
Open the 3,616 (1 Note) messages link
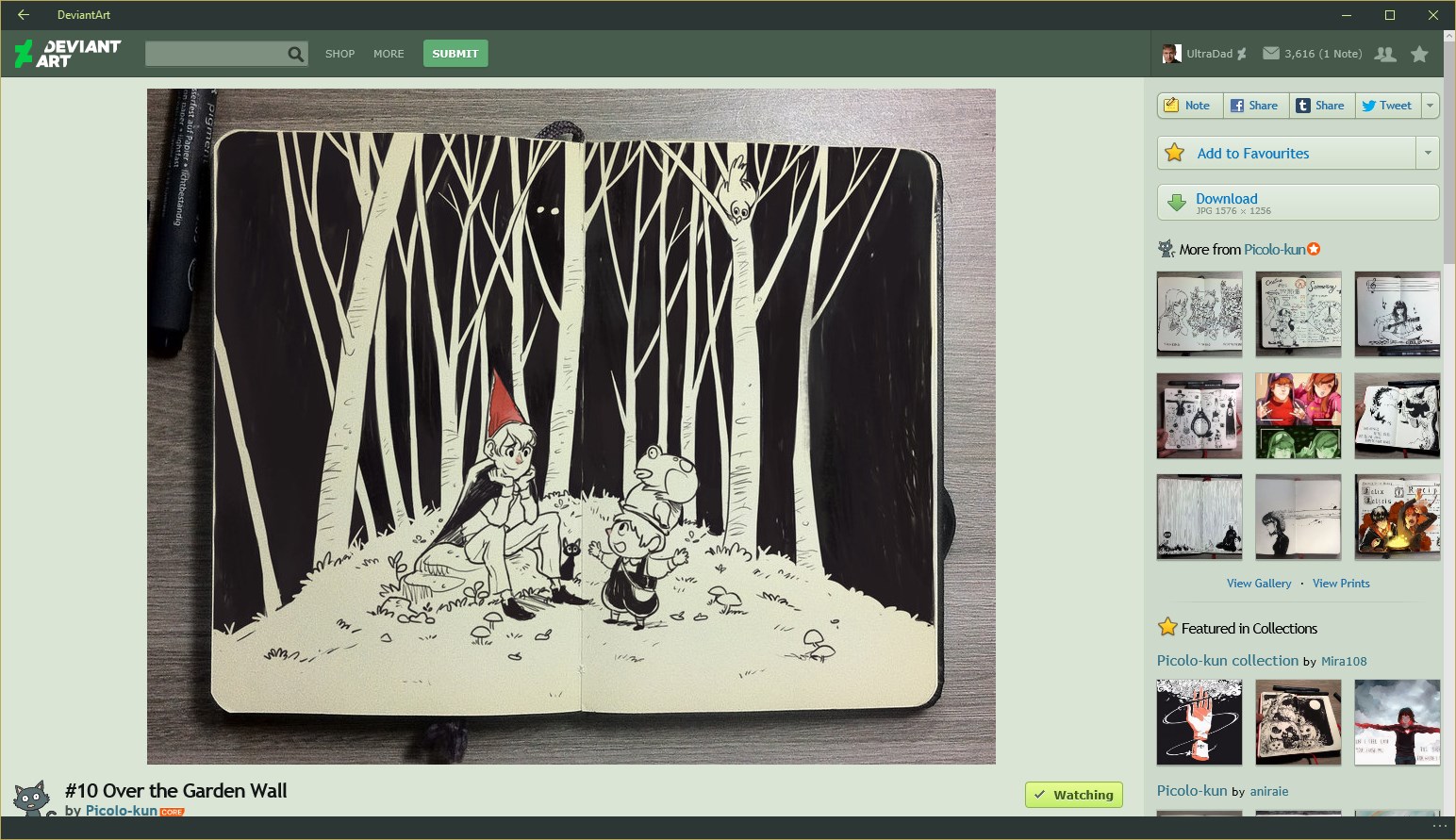(x=1323, y=54)
